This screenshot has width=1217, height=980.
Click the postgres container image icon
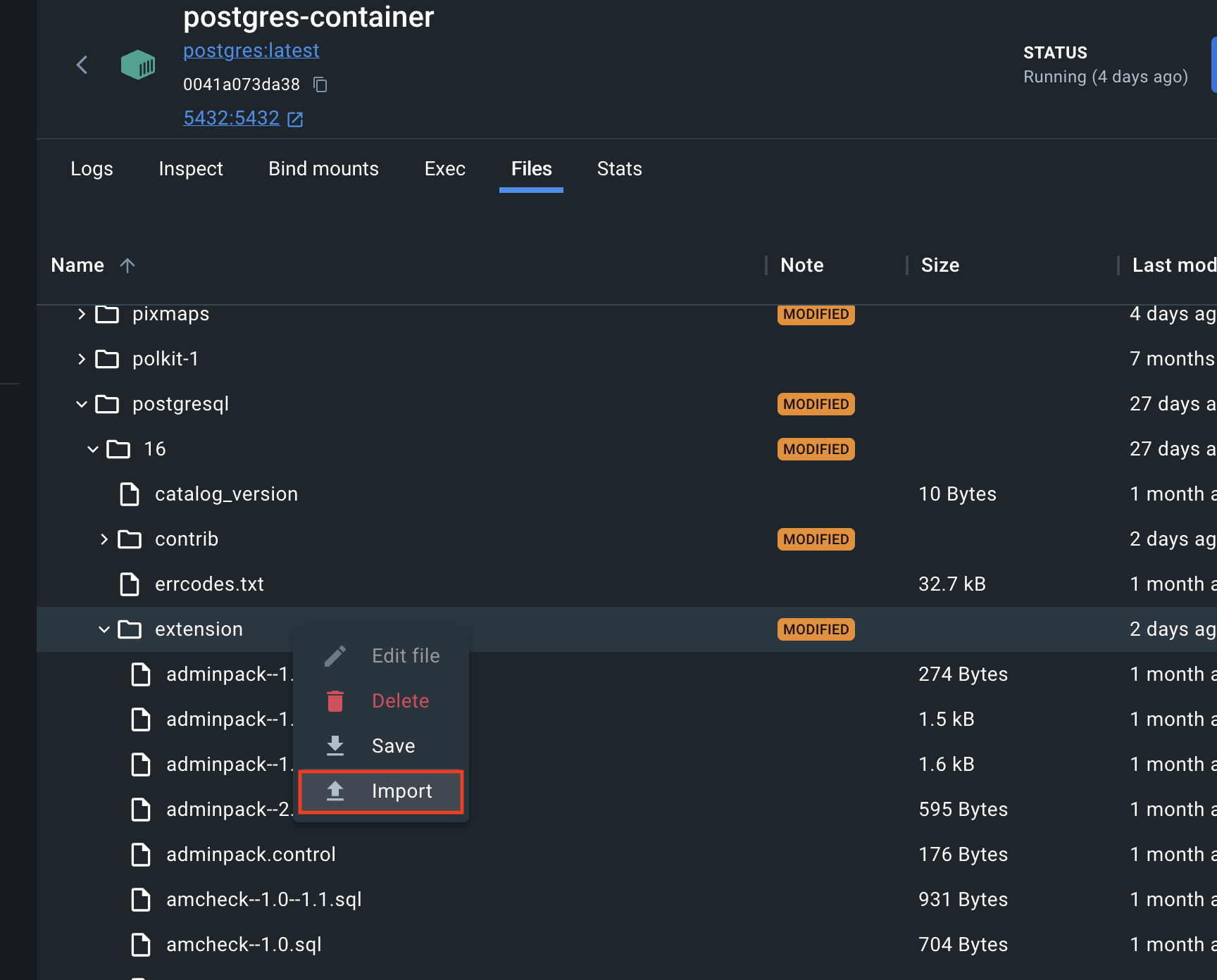[x=138, y=64]
